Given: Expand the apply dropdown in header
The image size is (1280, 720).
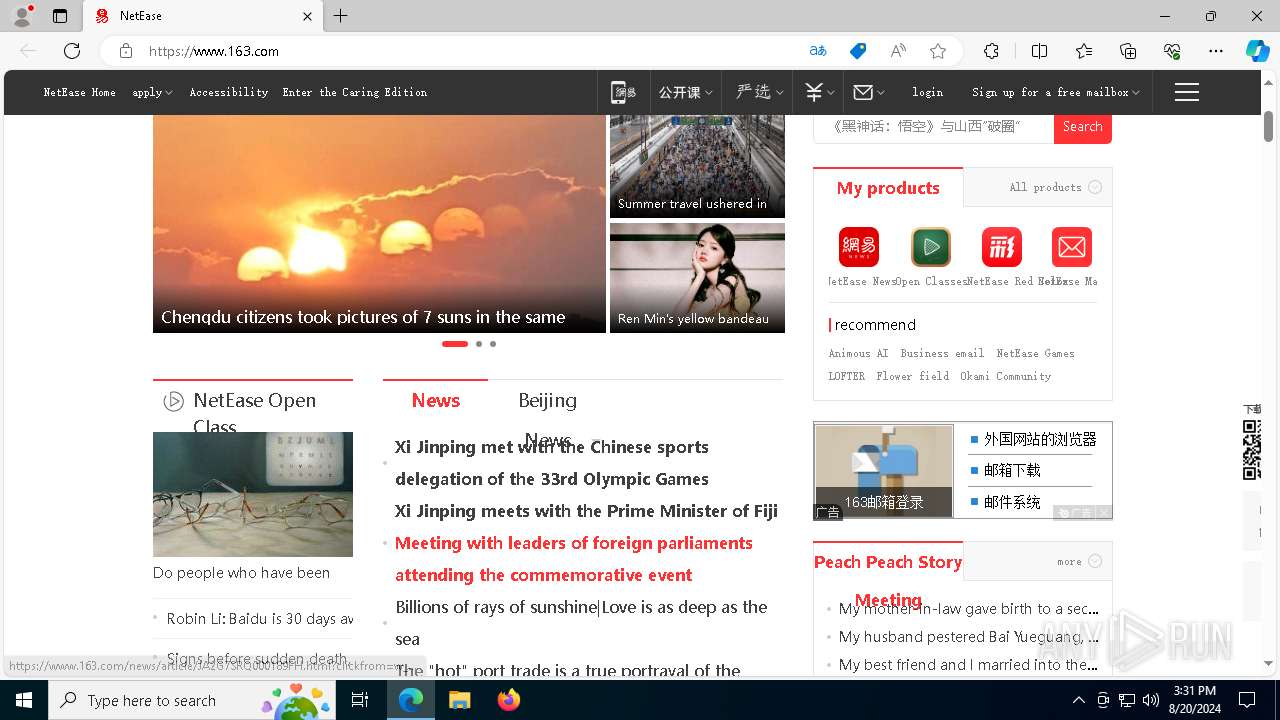Looking at the screenshot, I should coord(152,92).
